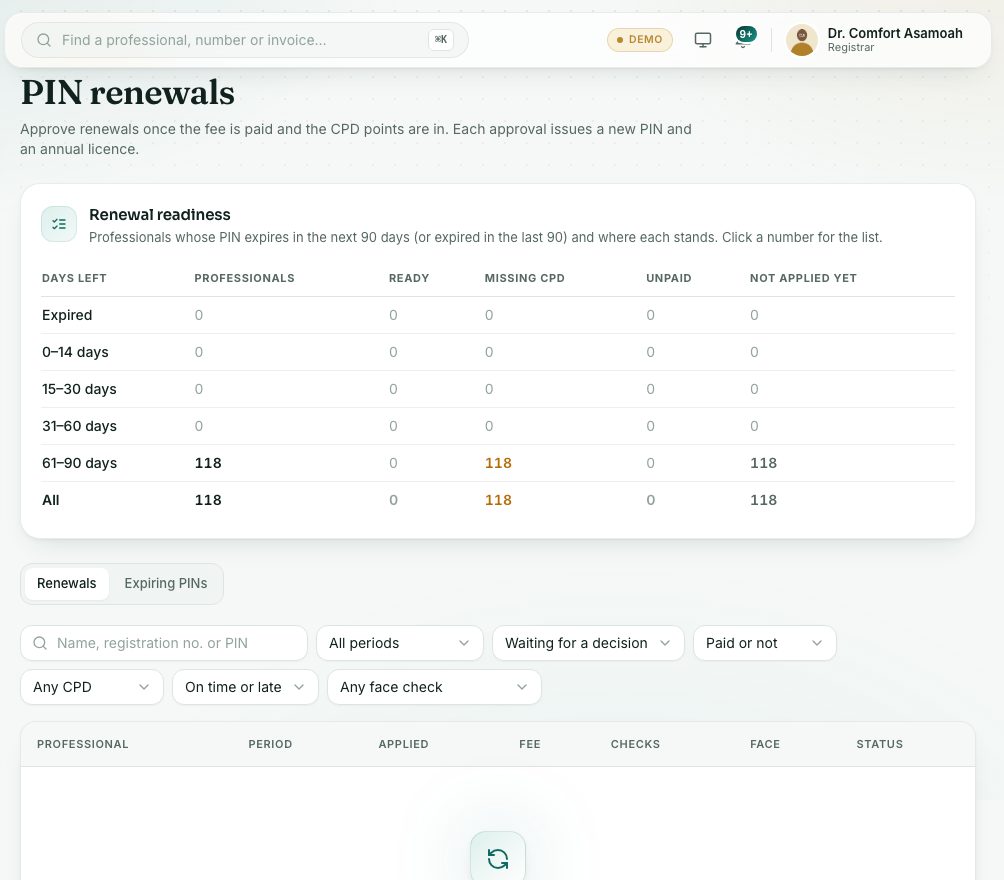Screen dimensions: 1004x880
Task: Click the 15–30 days row label
Action: point(79,389)
